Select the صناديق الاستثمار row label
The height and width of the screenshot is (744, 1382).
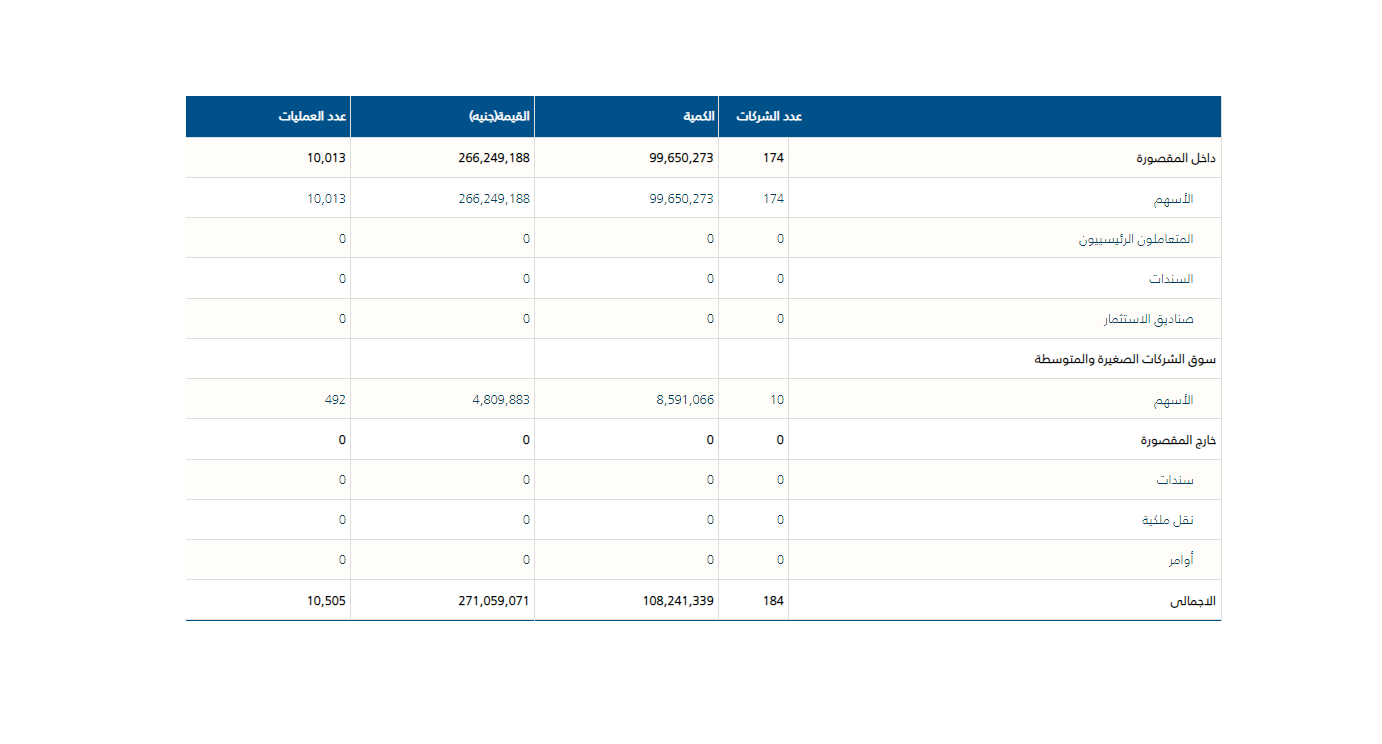[1147, 319]
